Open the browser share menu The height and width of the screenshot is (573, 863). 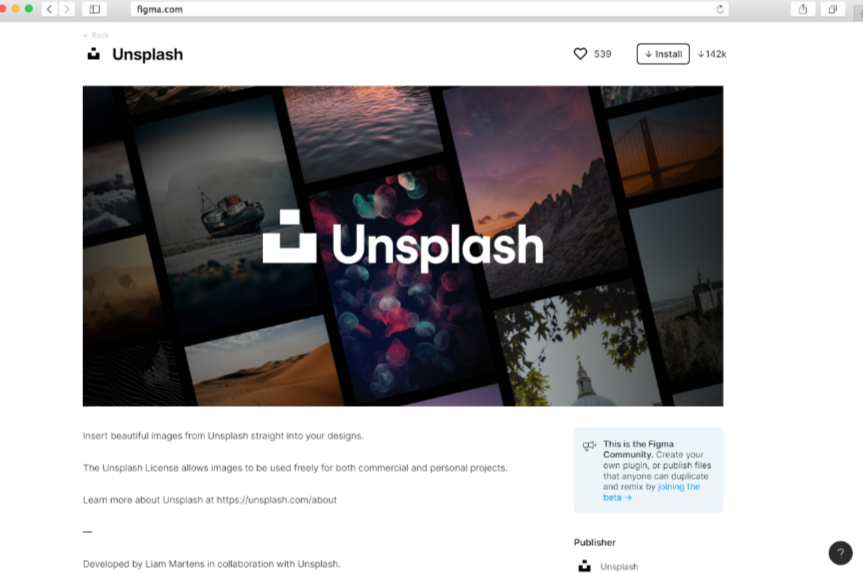pyautogui.click(x=803, y=9)
